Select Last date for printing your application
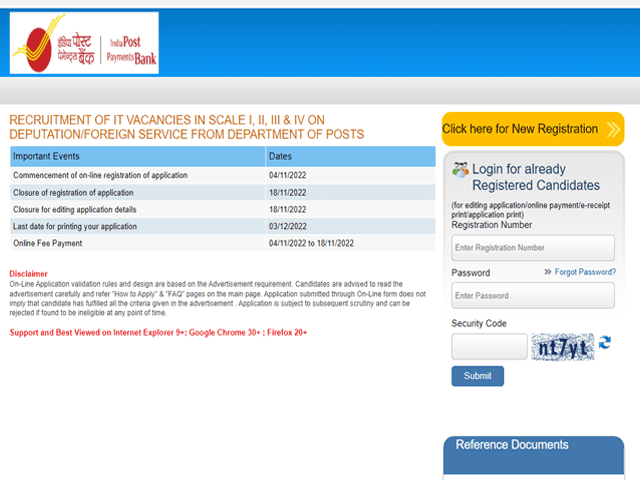 click(75, 226)
